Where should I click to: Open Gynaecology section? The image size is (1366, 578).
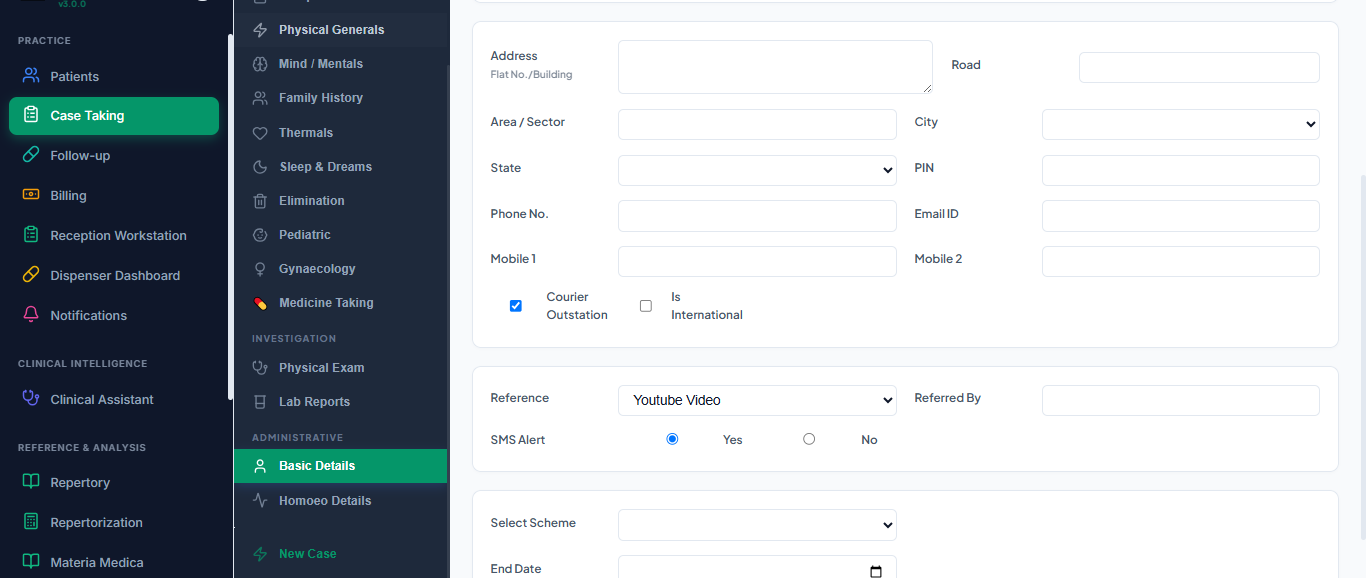[340, 269]
